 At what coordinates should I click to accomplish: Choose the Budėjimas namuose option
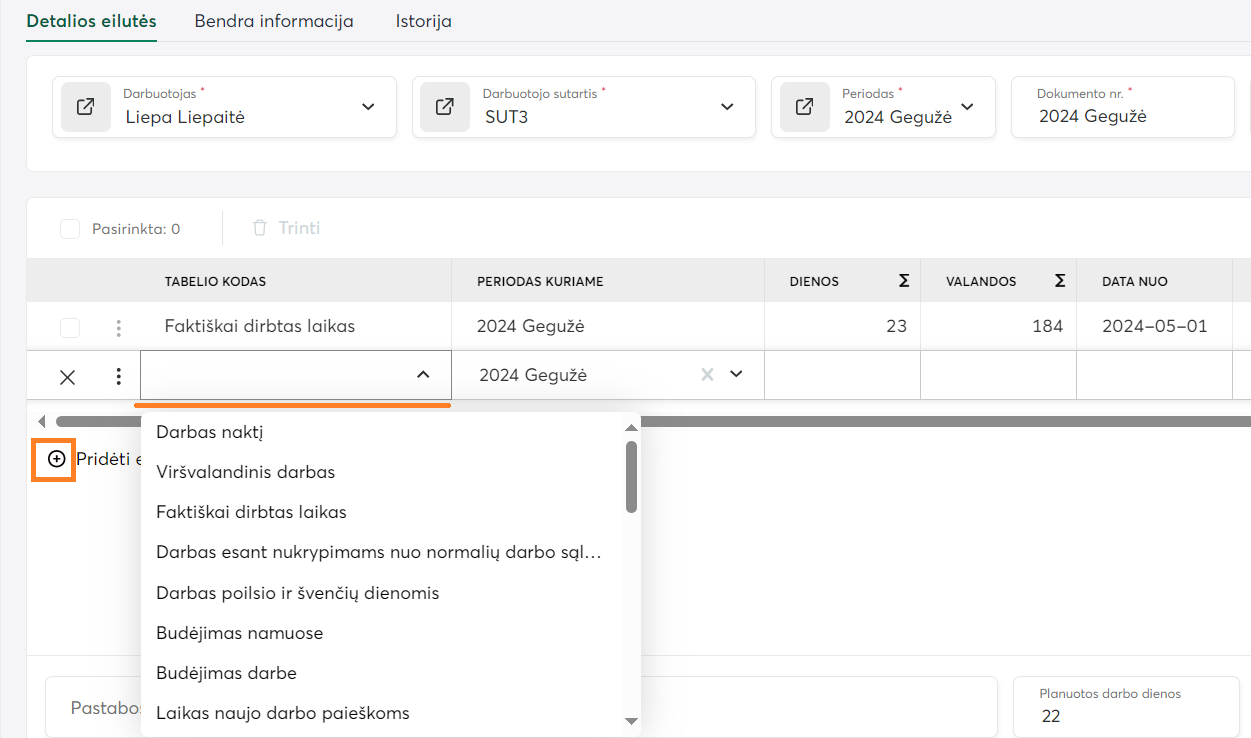pyautogui.click(x=240, y=633)
